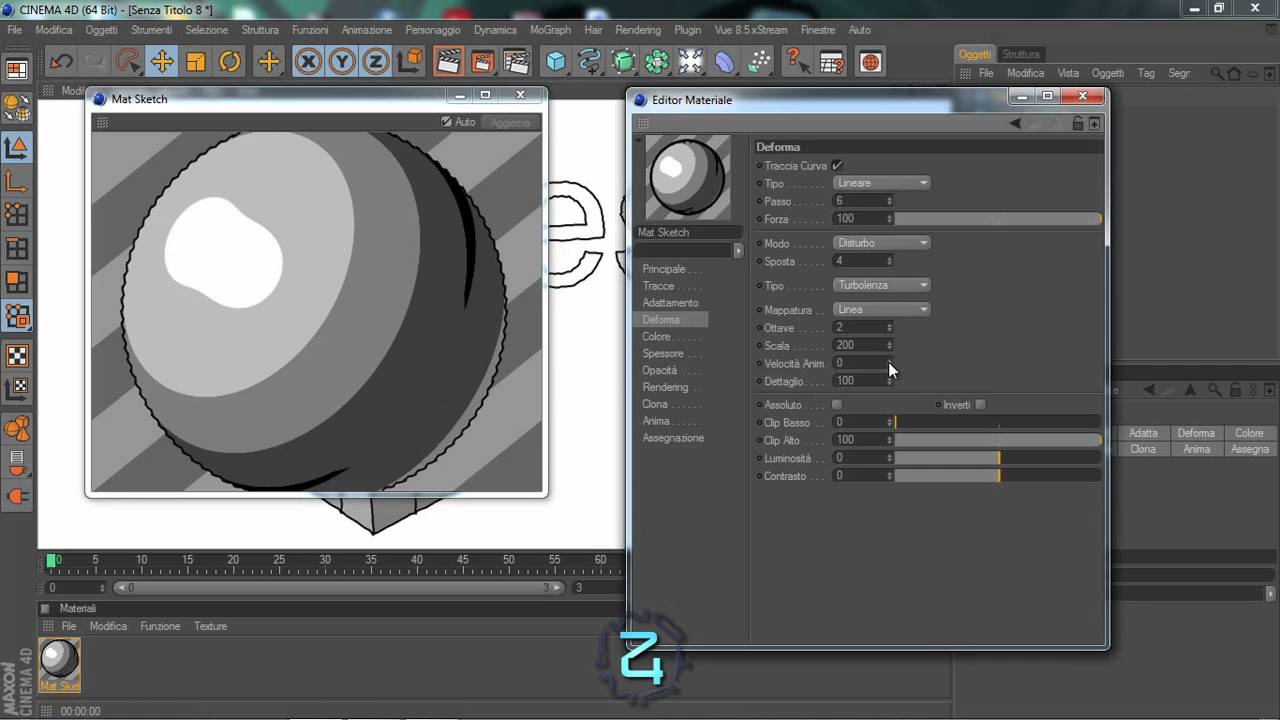Click the Undo icon in the toolbar
This screenshot has width=1280, height=720.
(60, 62)
